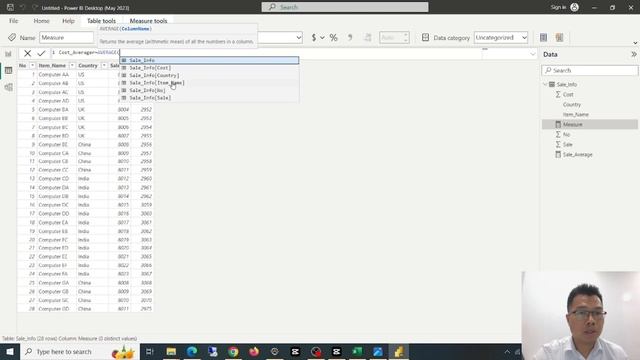Switch to Data (table) view in sidebar
640x360 pixels.
point(8,71)
